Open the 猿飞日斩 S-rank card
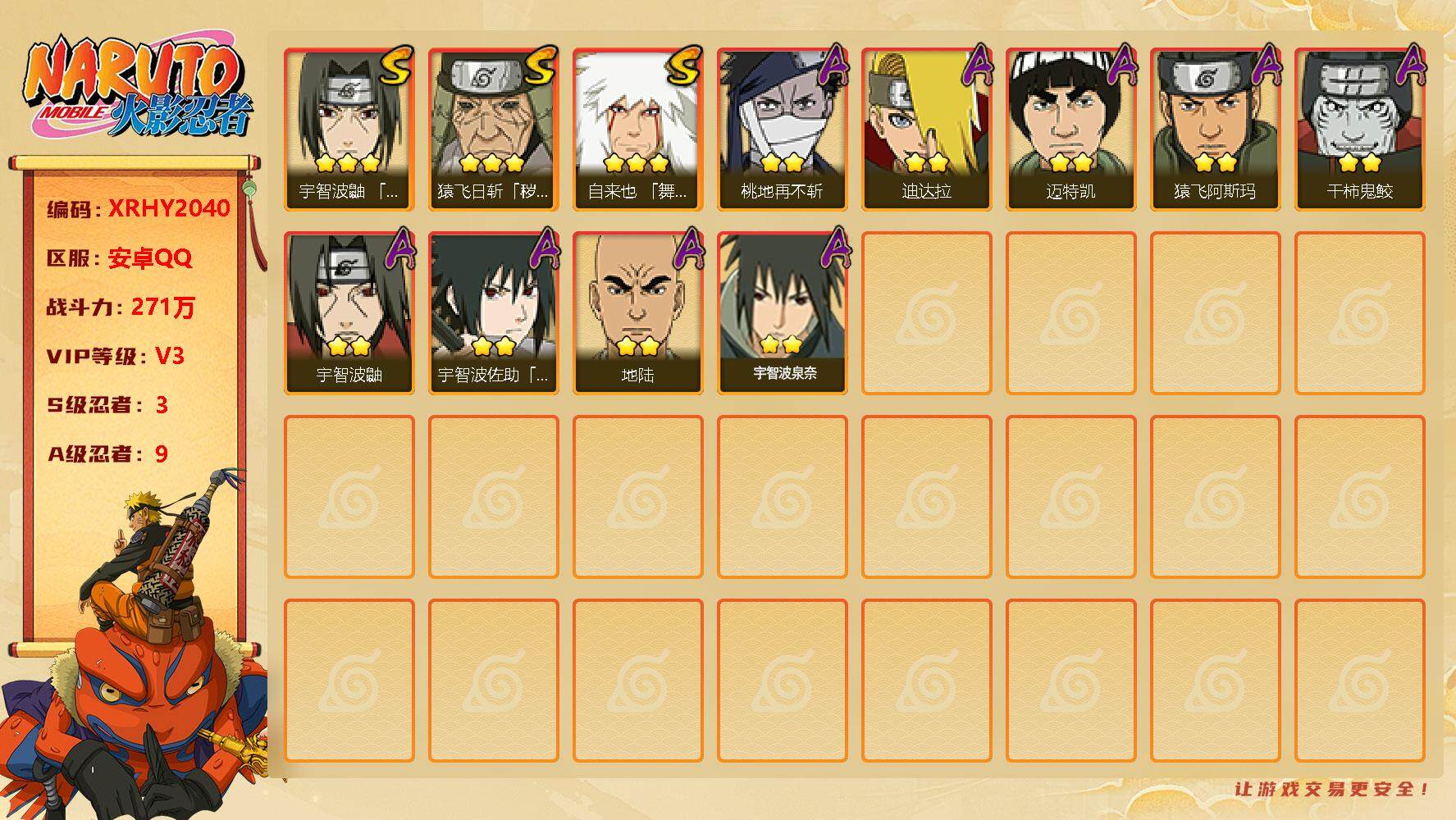This screenshot has width=1456, height=820. [494, 130]
